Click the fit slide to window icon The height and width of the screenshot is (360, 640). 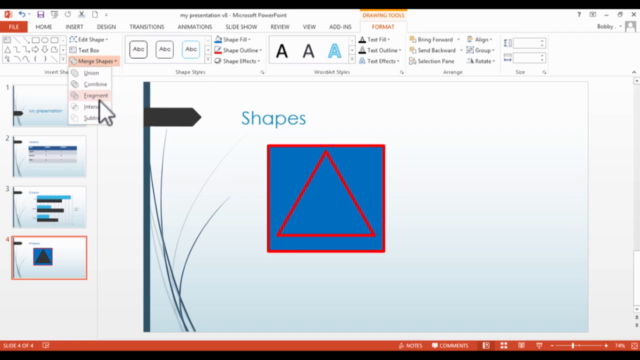pos(634,346)
